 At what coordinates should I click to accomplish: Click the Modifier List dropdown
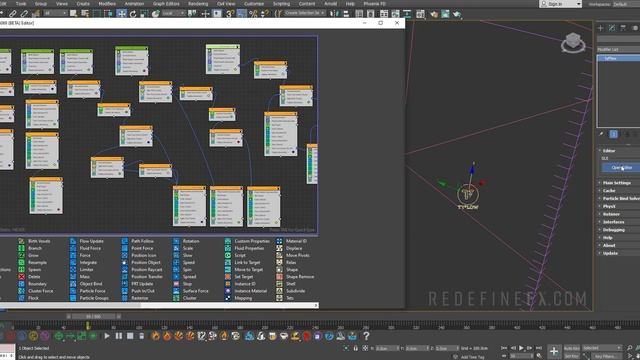(618, 49)
